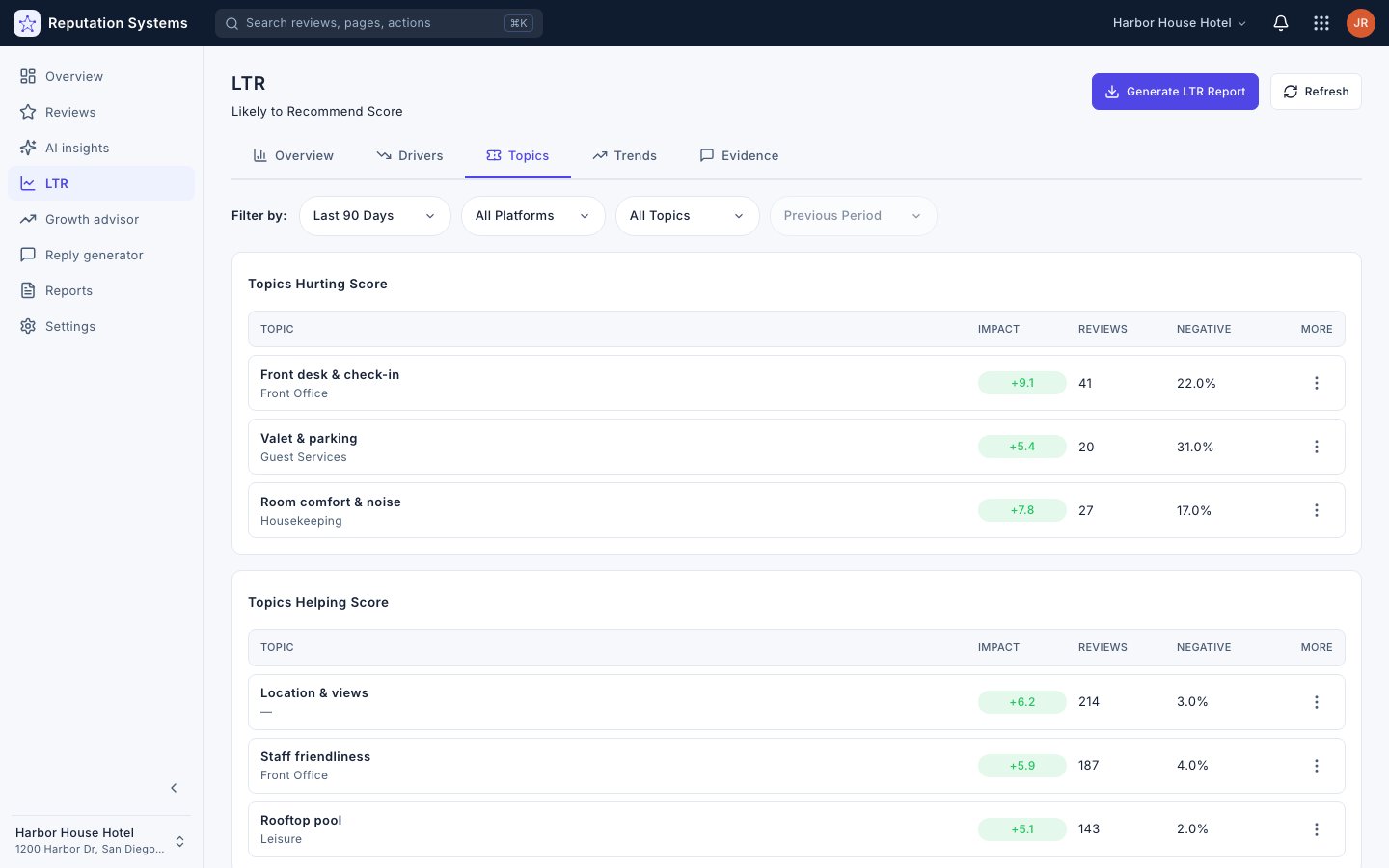Click the bar chart icon on Overview tab
This screenshot has width=1389, height=868.
[259, 155]
